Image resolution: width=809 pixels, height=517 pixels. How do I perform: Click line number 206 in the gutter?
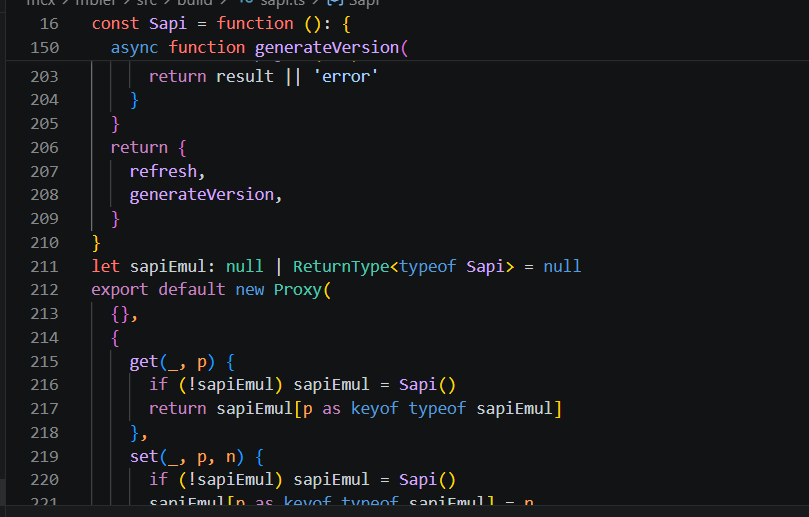44,148
